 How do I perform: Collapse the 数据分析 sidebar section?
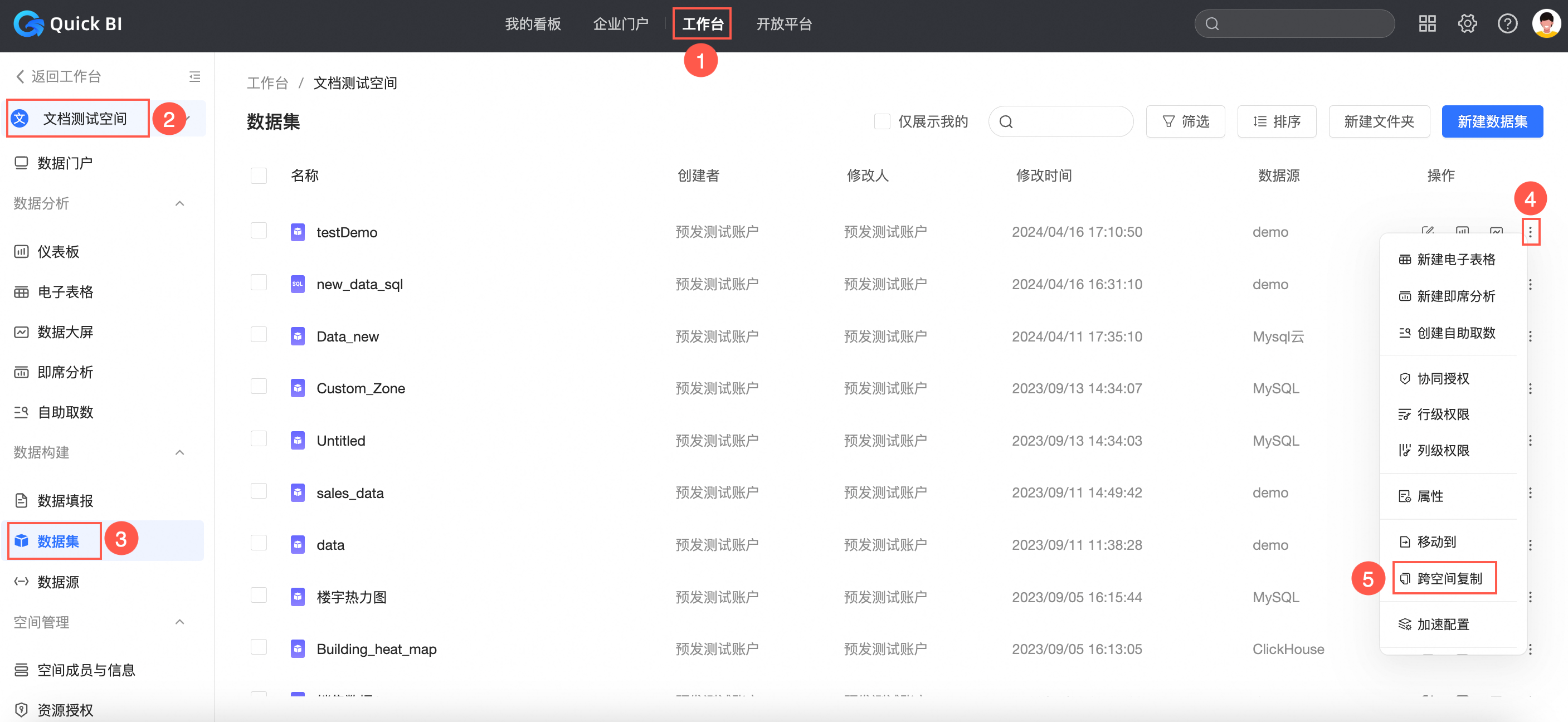179,203
